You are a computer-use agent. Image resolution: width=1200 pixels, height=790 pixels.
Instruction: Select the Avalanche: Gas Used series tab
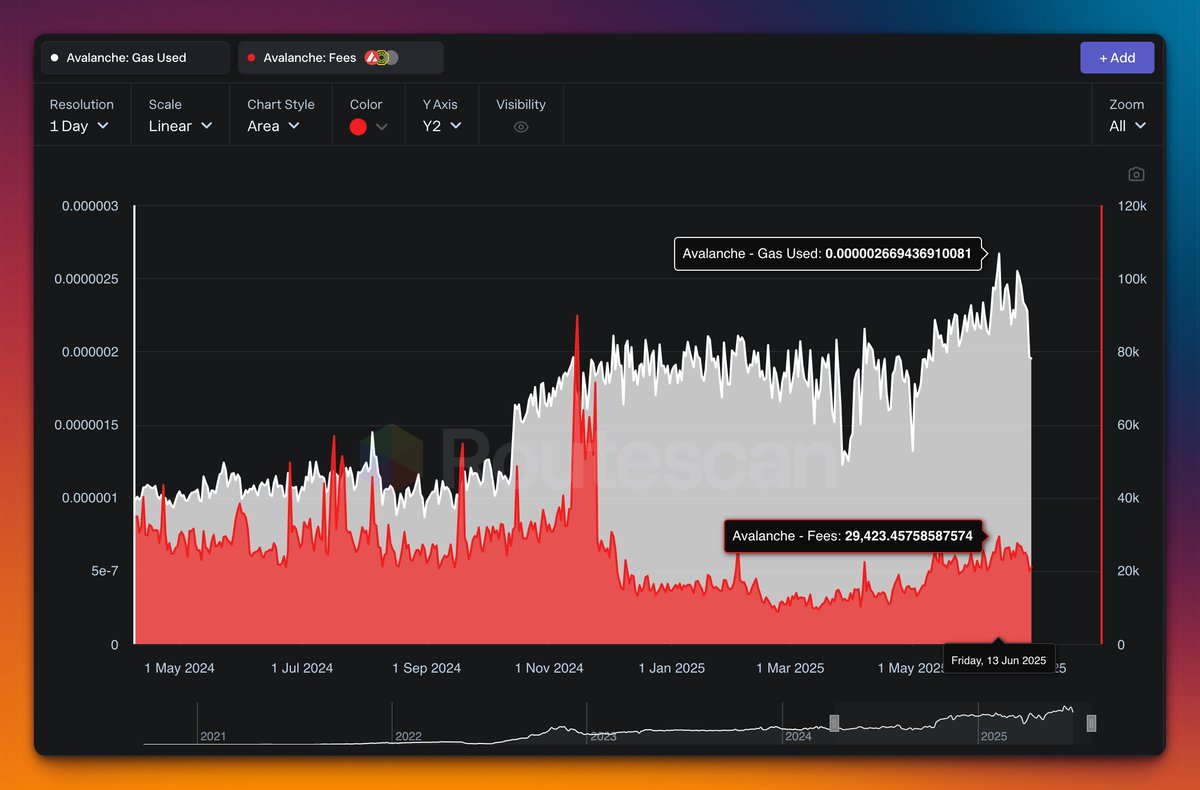pyautogui.click(x=135, y=58)
